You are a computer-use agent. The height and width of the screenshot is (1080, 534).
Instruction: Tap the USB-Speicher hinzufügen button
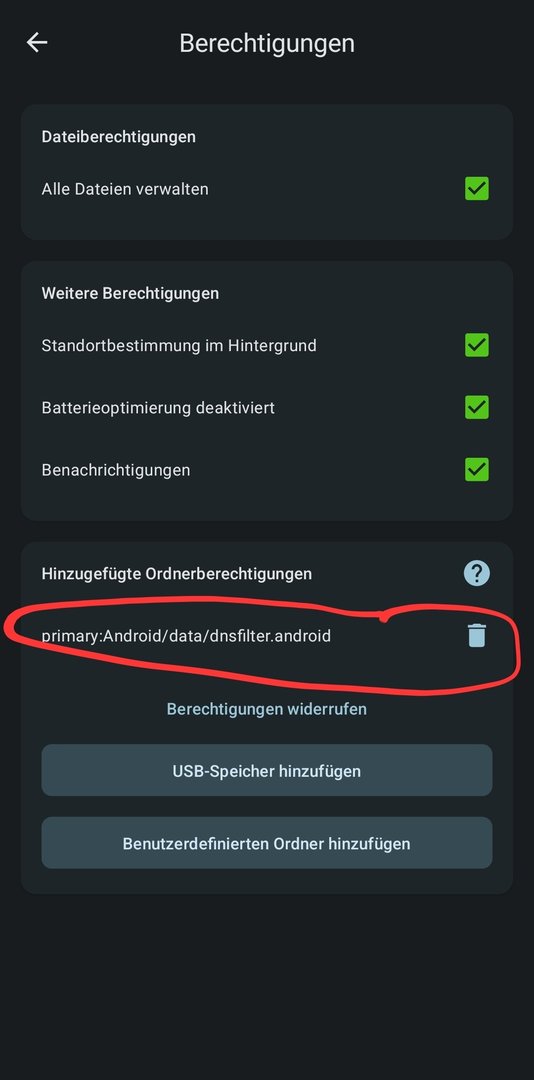tap(267, 770)
